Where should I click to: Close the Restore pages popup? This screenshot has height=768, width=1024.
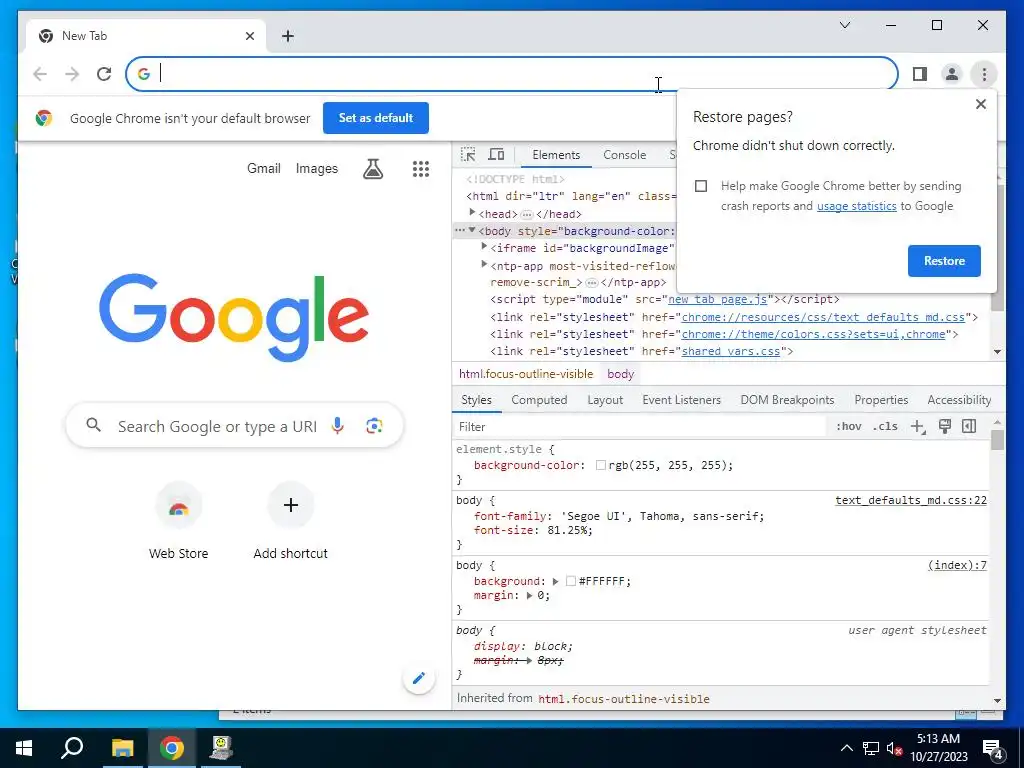pyautogui.click(x=980, y=104)
